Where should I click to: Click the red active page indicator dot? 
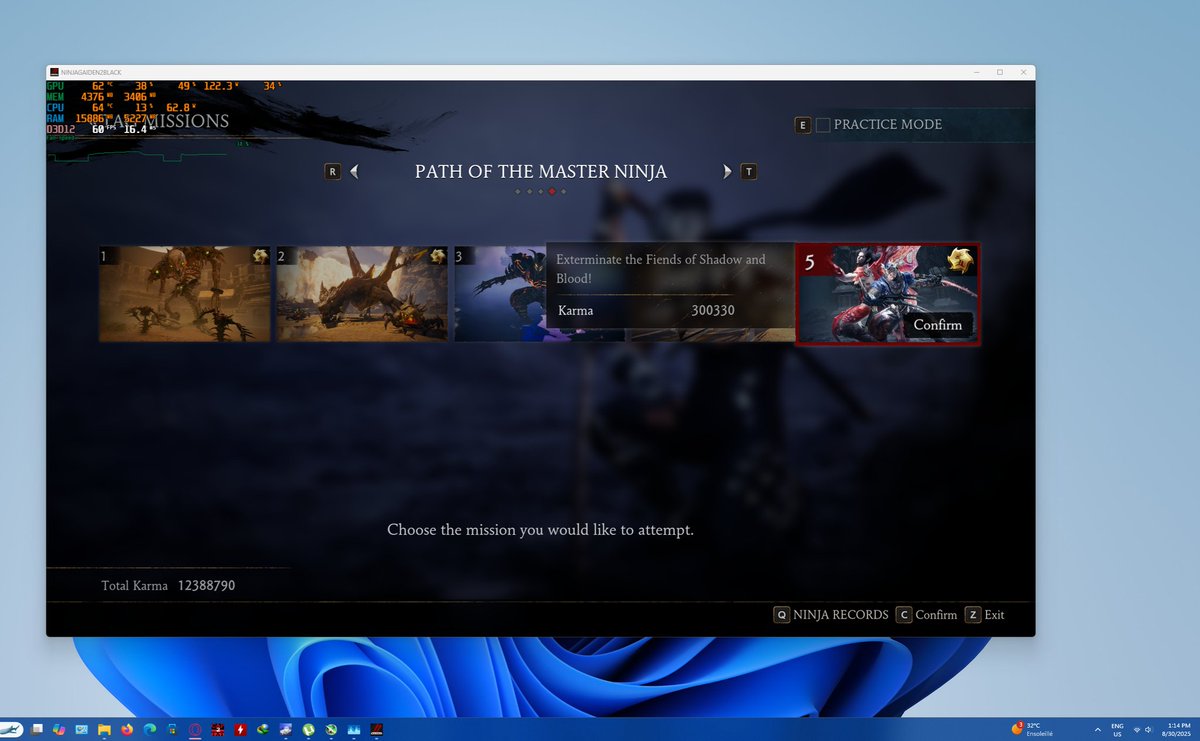552,190
